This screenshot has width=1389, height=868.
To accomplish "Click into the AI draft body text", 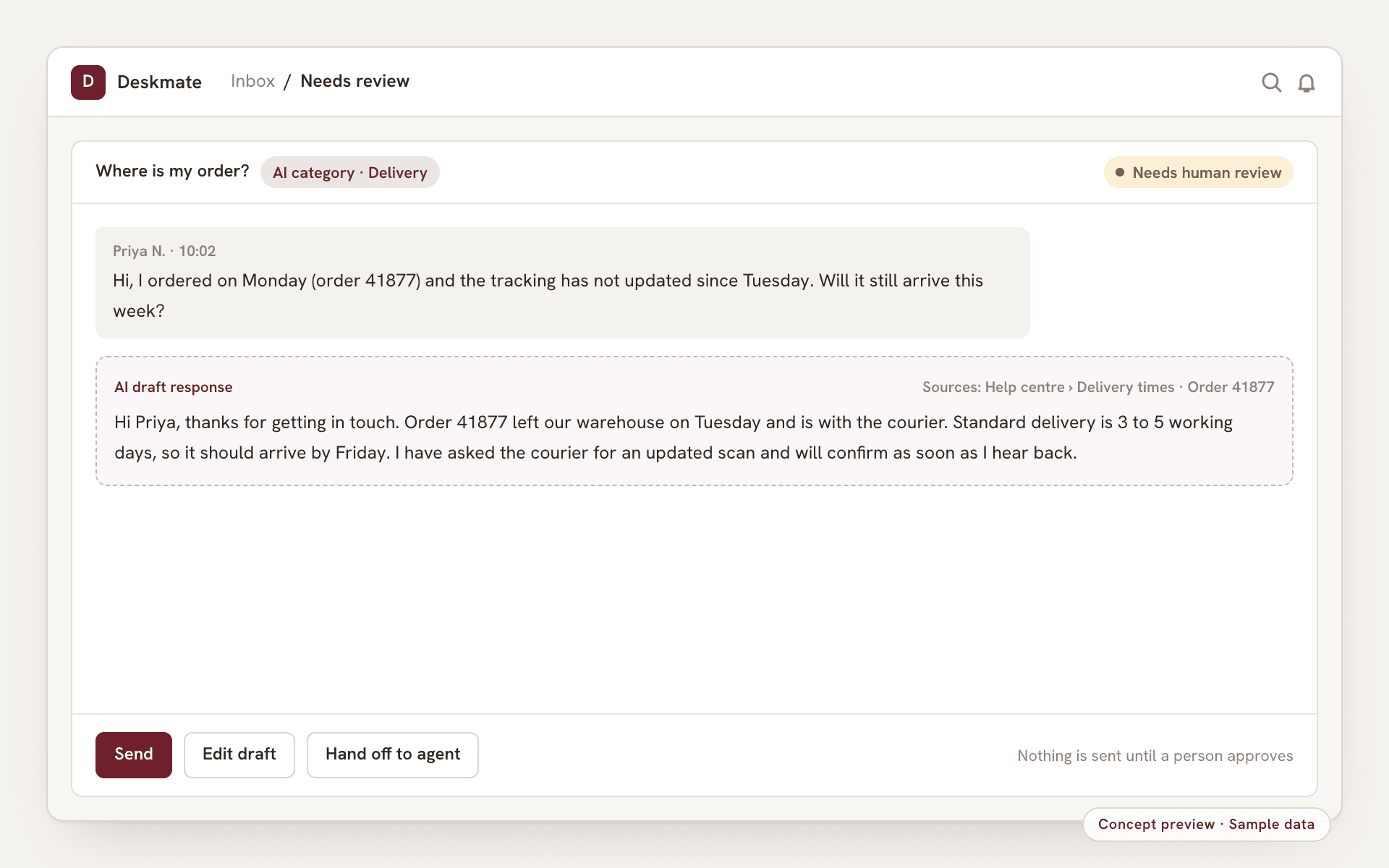I will coord(673,438).
